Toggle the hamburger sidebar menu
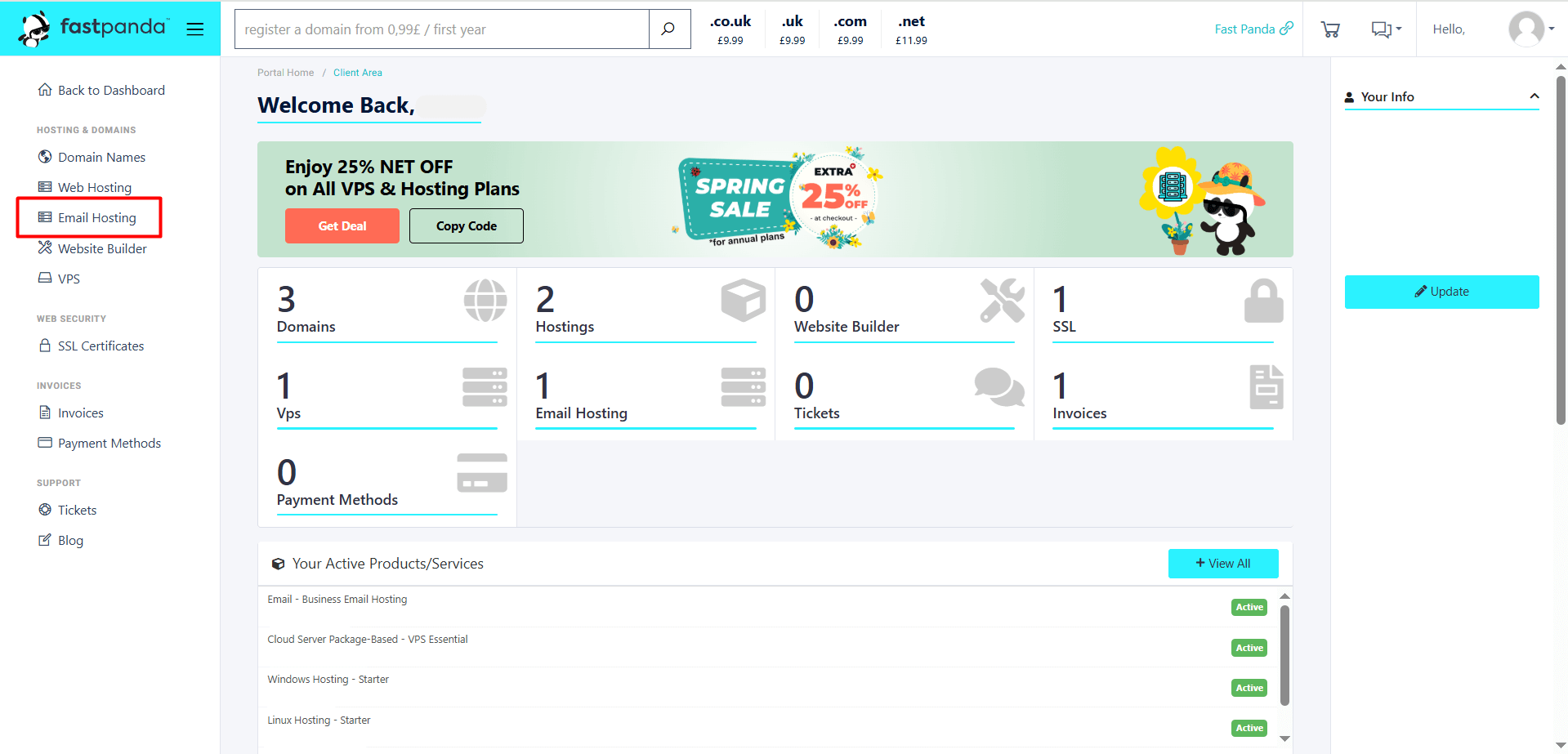 pyautogui.click(x=194, y=29)
